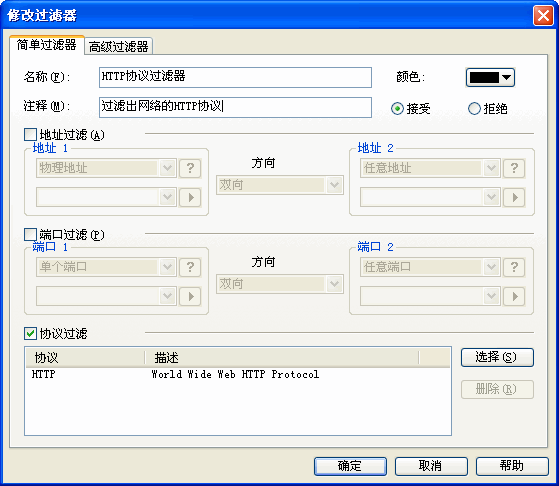Open the 任意地址 dropdown in 地址 2
The image size is (559, 486).
(430, 168)
